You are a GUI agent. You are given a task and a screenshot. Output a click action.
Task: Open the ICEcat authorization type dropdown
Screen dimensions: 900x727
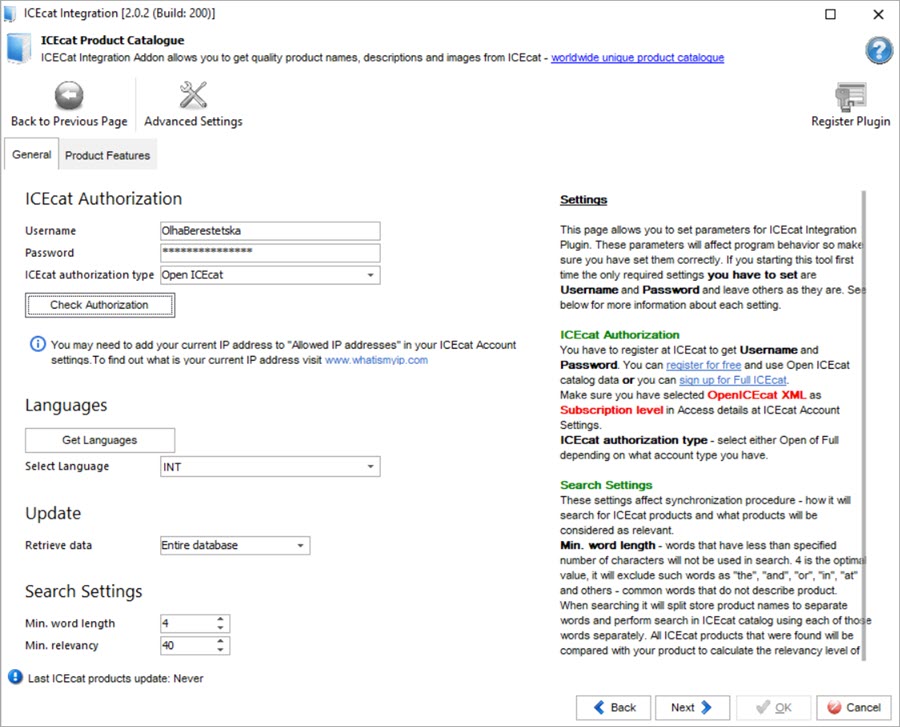click(270, 275)
